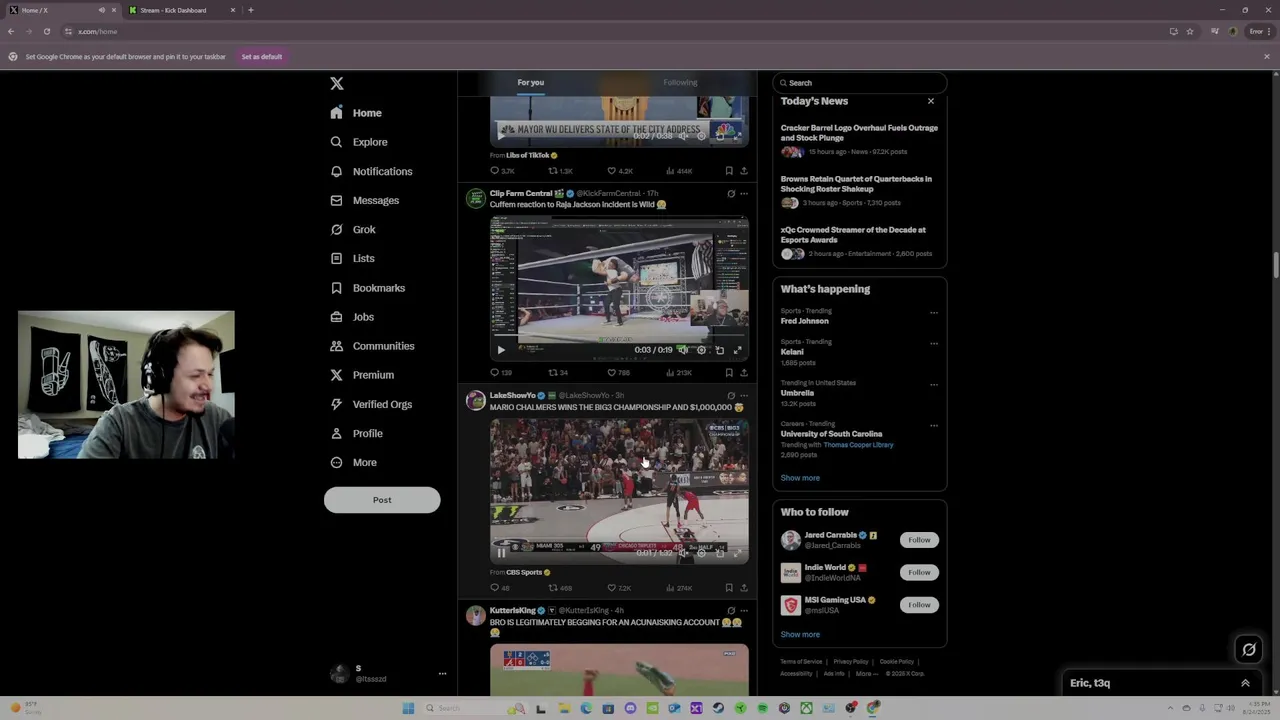Screen dimensions: 1280x720
Task: Follow Jared Carrabis
Action: pos(919,540)
